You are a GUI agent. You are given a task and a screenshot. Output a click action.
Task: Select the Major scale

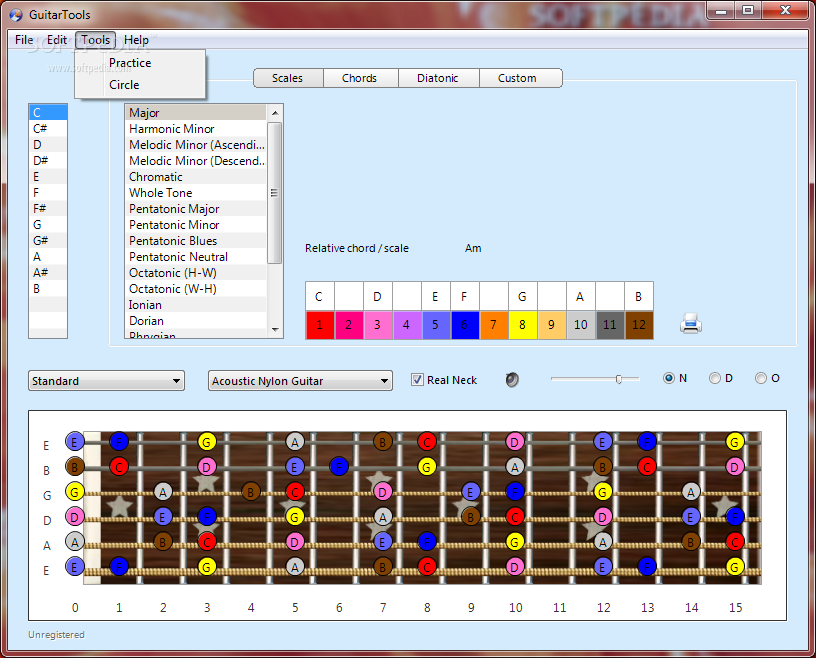point(196,113)
